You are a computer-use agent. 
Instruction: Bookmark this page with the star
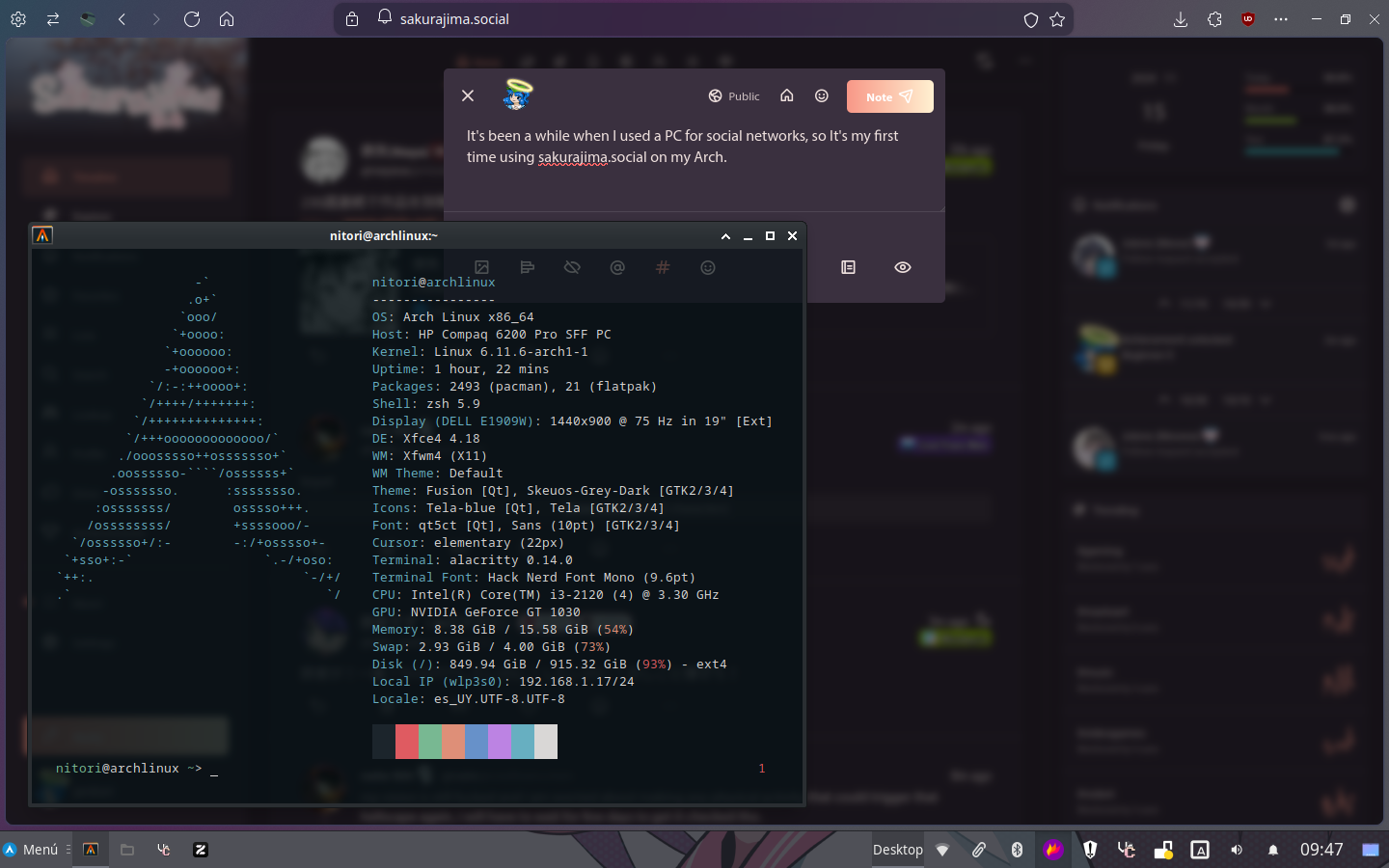[x=1057, y=19]
